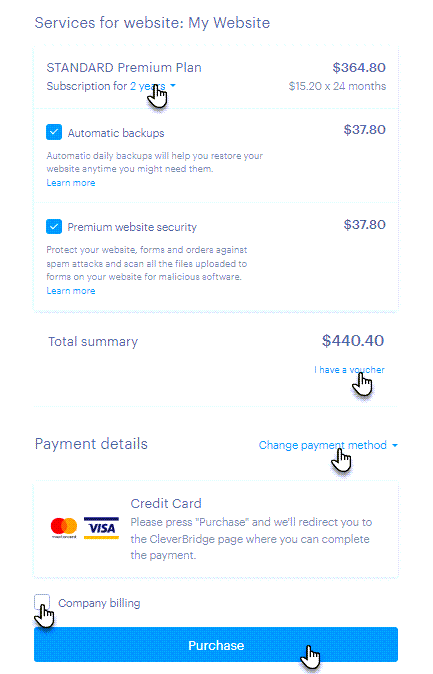Uncheck the Automatic backups checkbox

pos(54,132)
